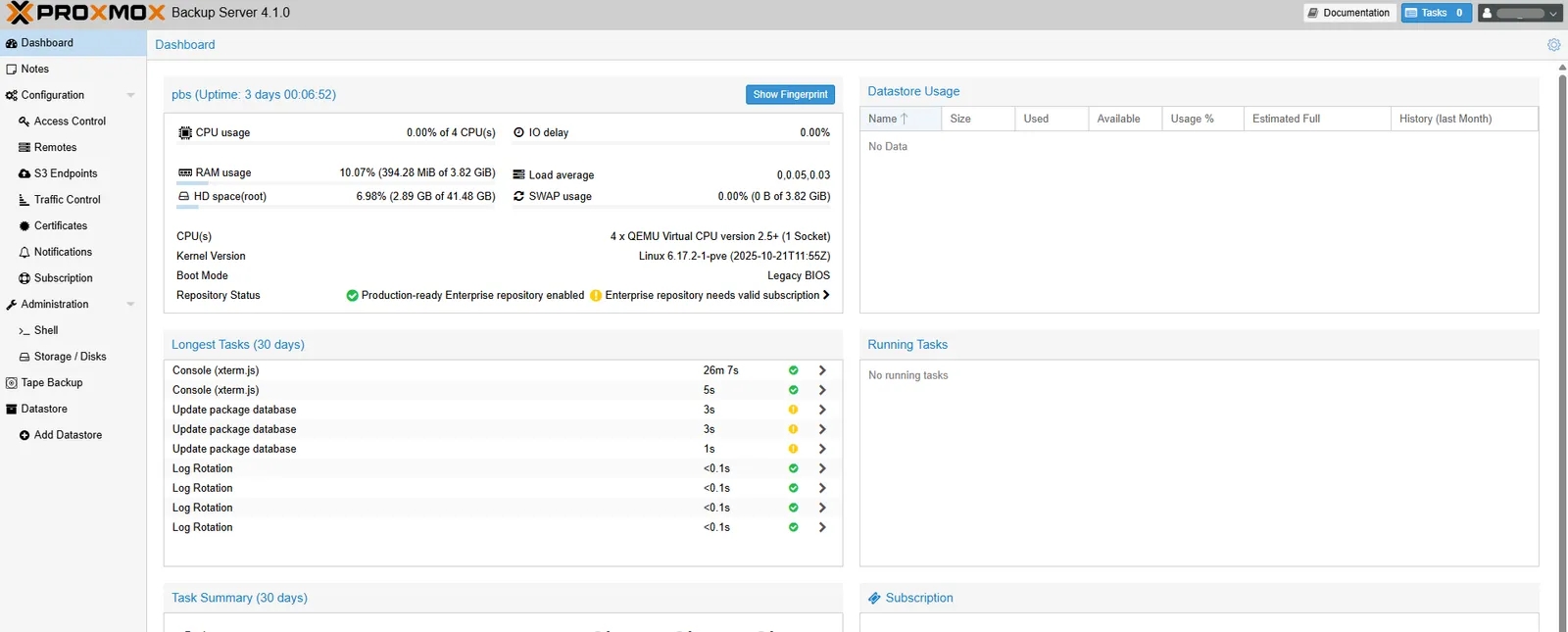Screen dimensions: 1568x632
Task: Click the Tape Backup icon
Action: coord(12,383)
